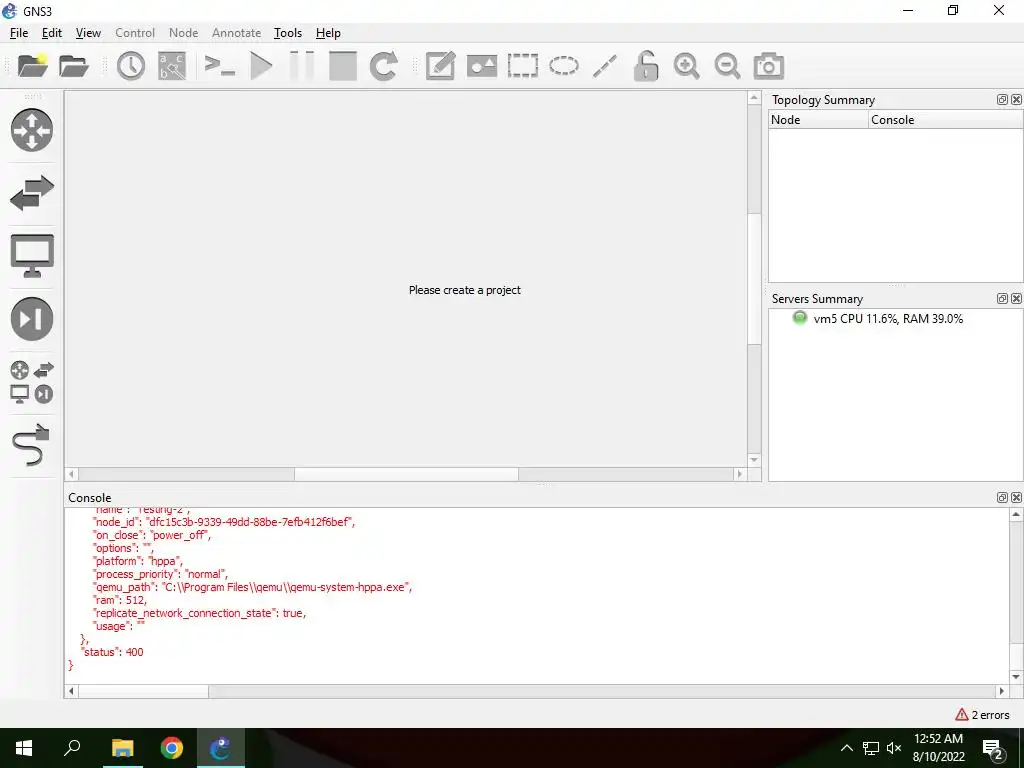Click the vm5 green status indicator

click(x=799, y=318)
